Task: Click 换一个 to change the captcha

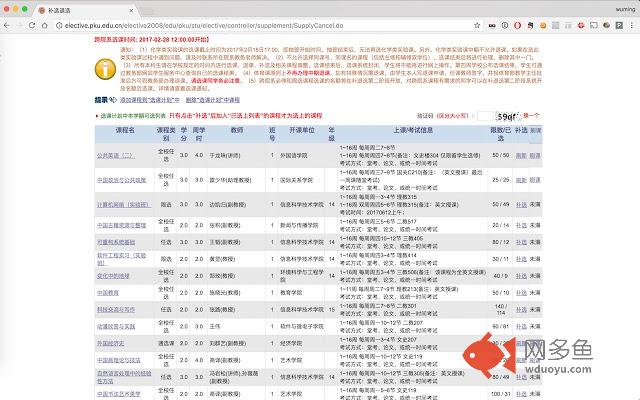Action: (531, 116)
